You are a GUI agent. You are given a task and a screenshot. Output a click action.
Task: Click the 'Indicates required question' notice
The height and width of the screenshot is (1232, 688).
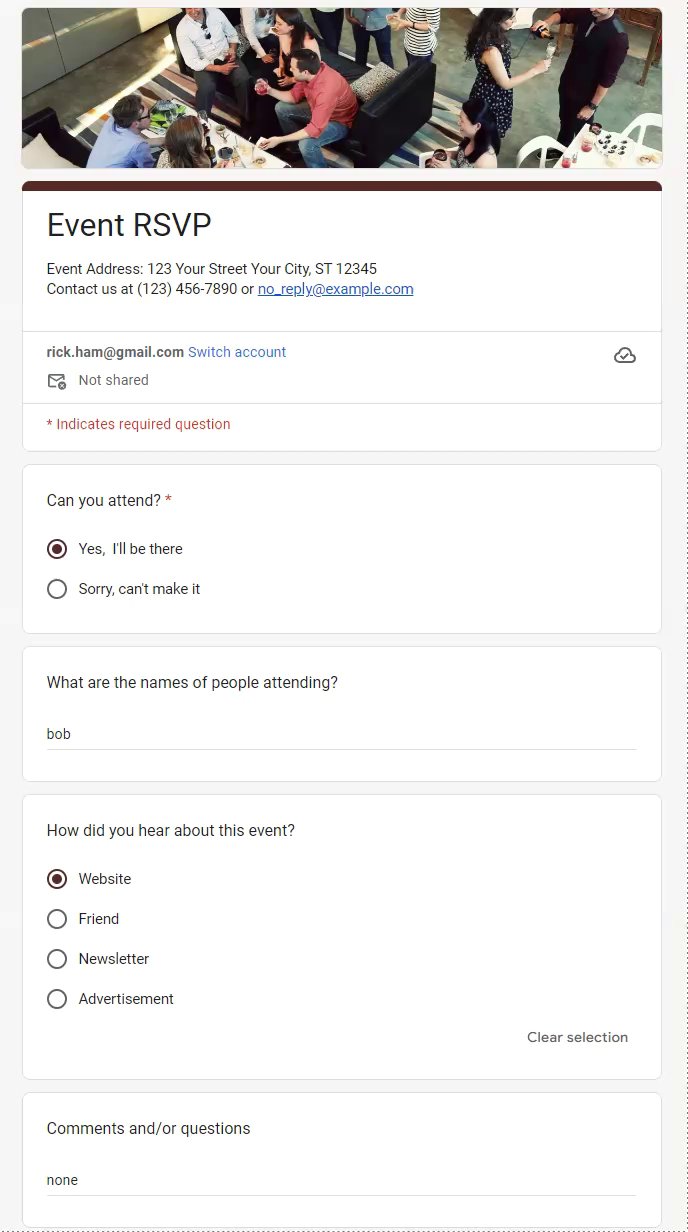click(x=142, y=424)
